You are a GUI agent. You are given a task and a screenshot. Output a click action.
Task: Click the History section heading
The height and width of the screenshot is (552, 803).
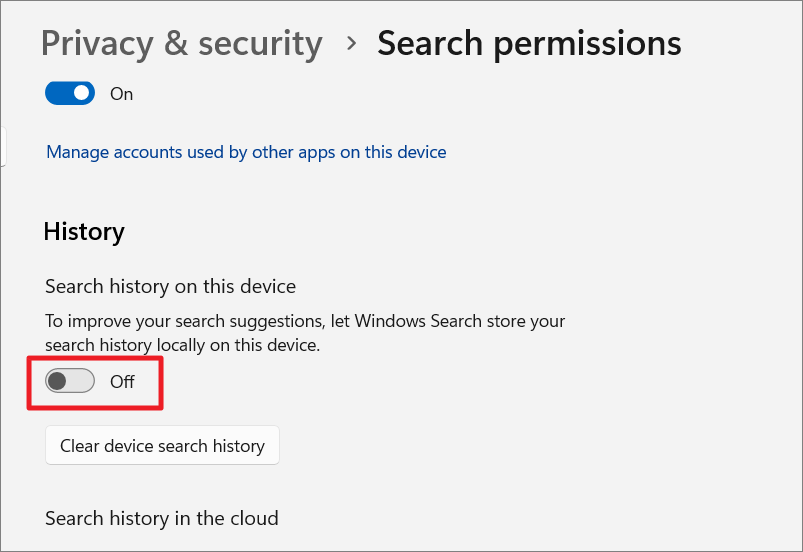[84, 232]
